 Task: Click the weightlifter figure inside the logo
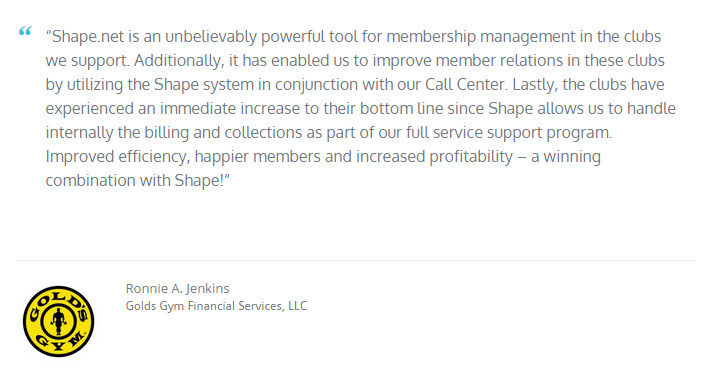[x=58, y=321]
